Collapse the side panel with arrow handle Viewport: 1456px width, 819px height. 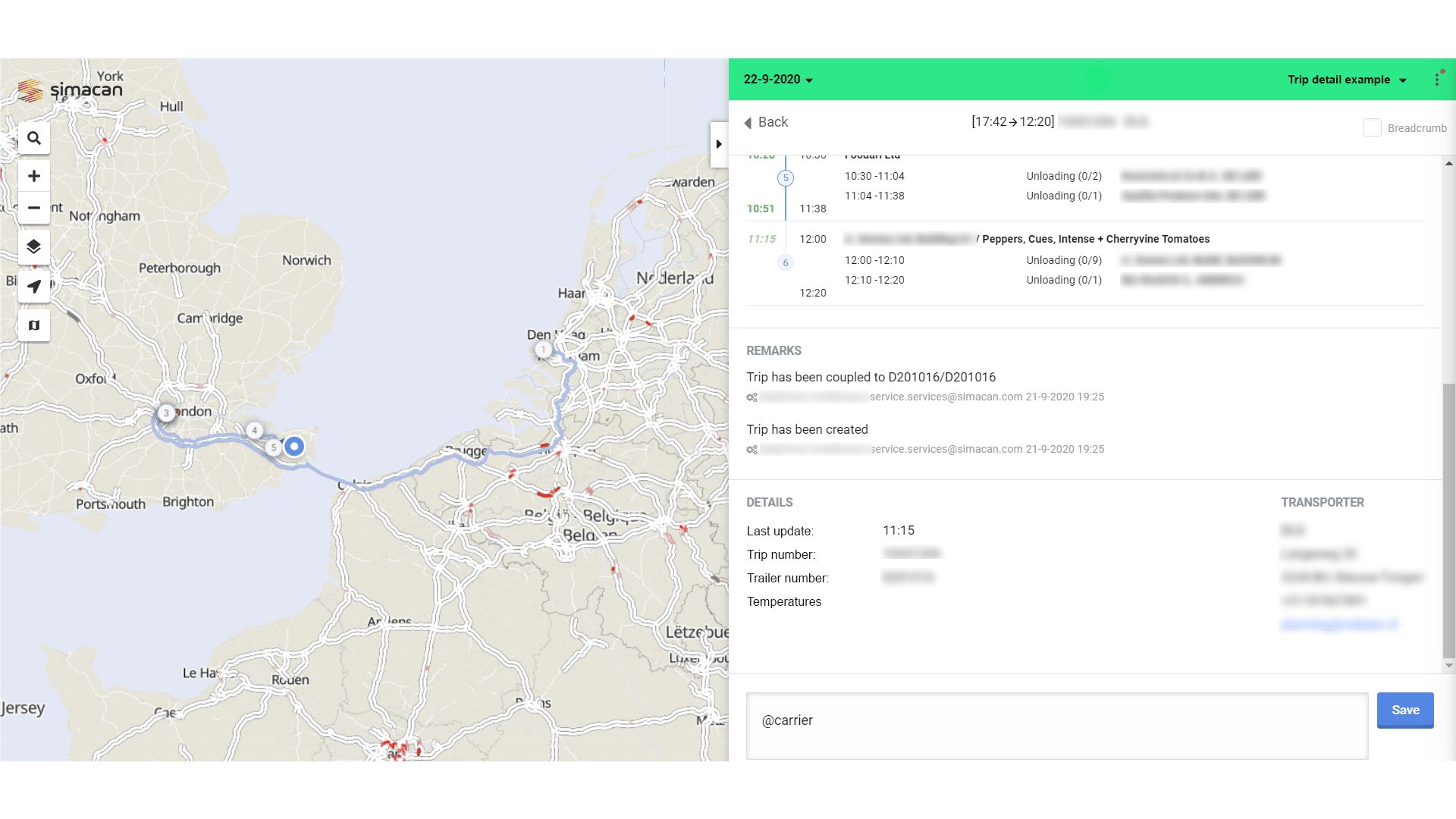pyautogui.click(x=718, y=144)
